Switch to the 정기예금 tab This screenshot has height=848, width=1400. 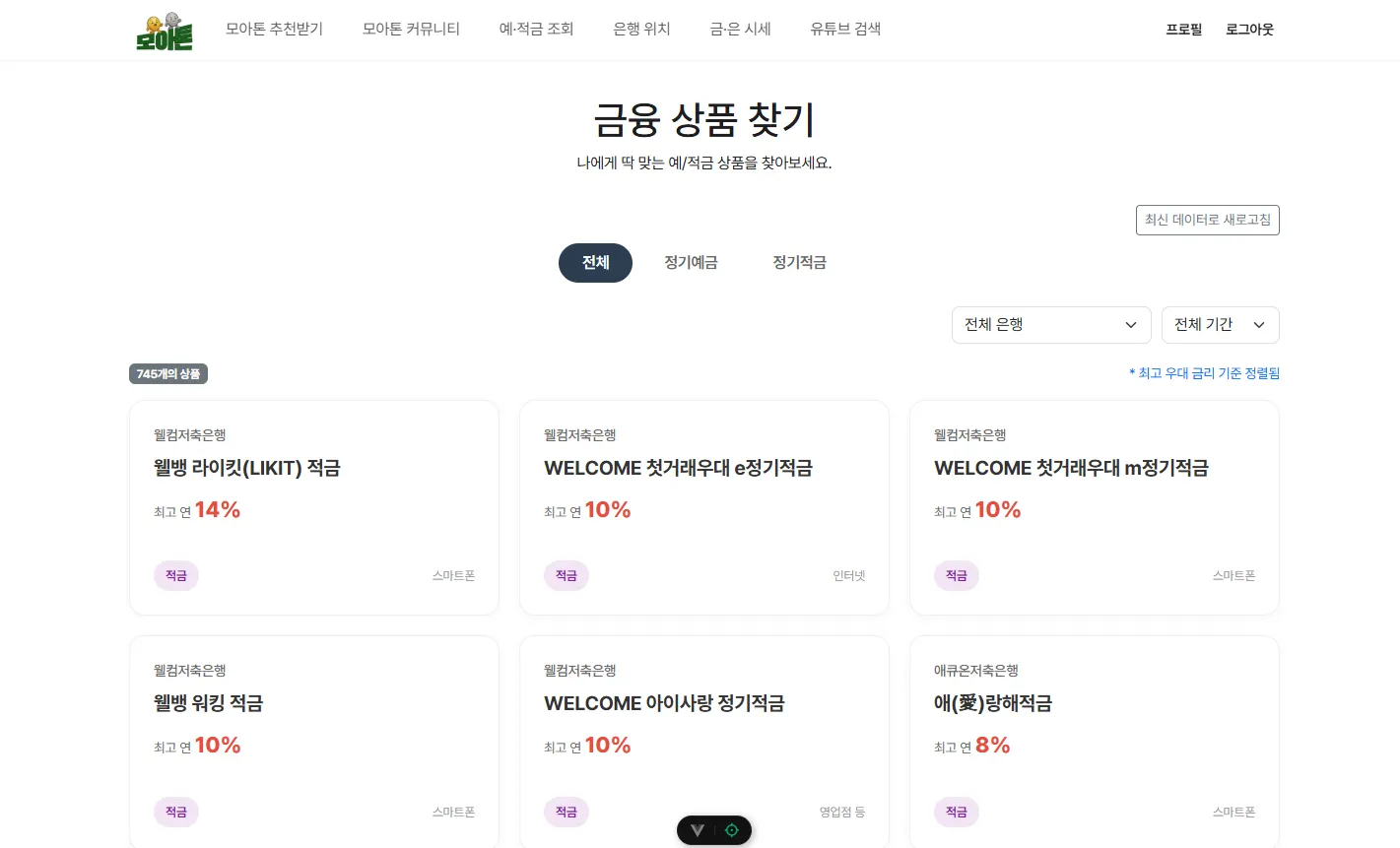click(691, 263)
